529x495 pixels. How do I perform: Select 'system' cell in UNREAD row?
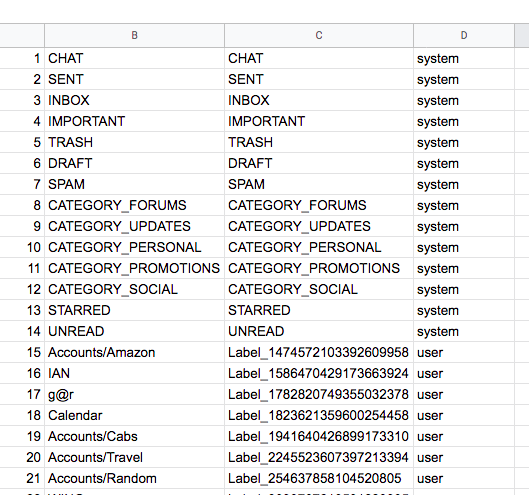(x=464, y=331)
